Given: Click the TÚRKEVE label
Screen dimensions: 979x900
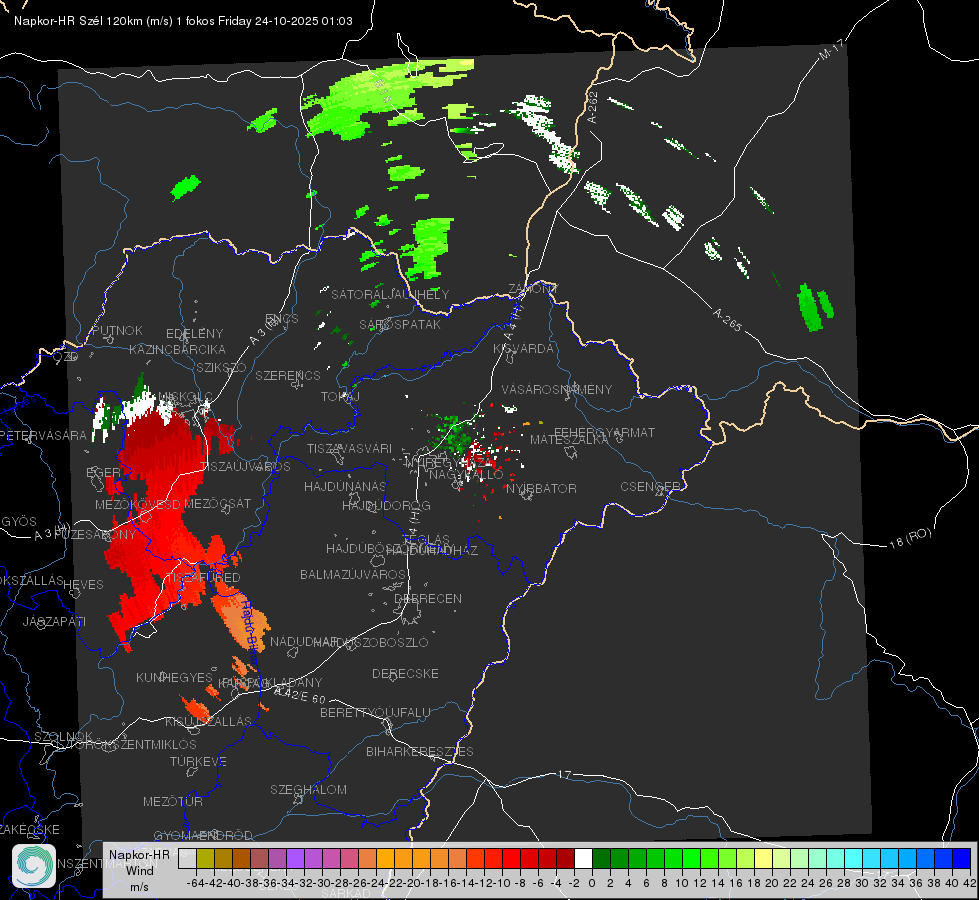Looking at the screenshot, I should pyautogui.click(x=199, y=761).
